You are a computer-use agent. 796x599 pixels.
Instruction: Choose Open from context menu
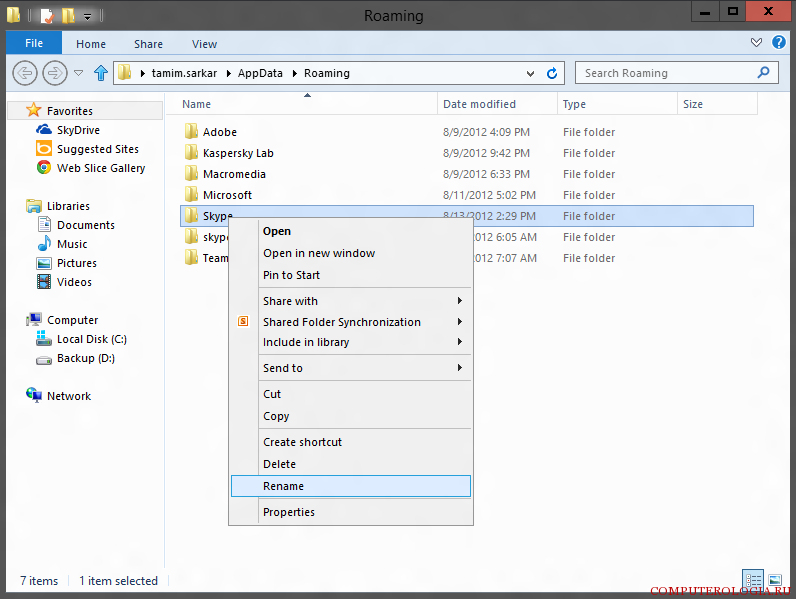click(351, 231)
